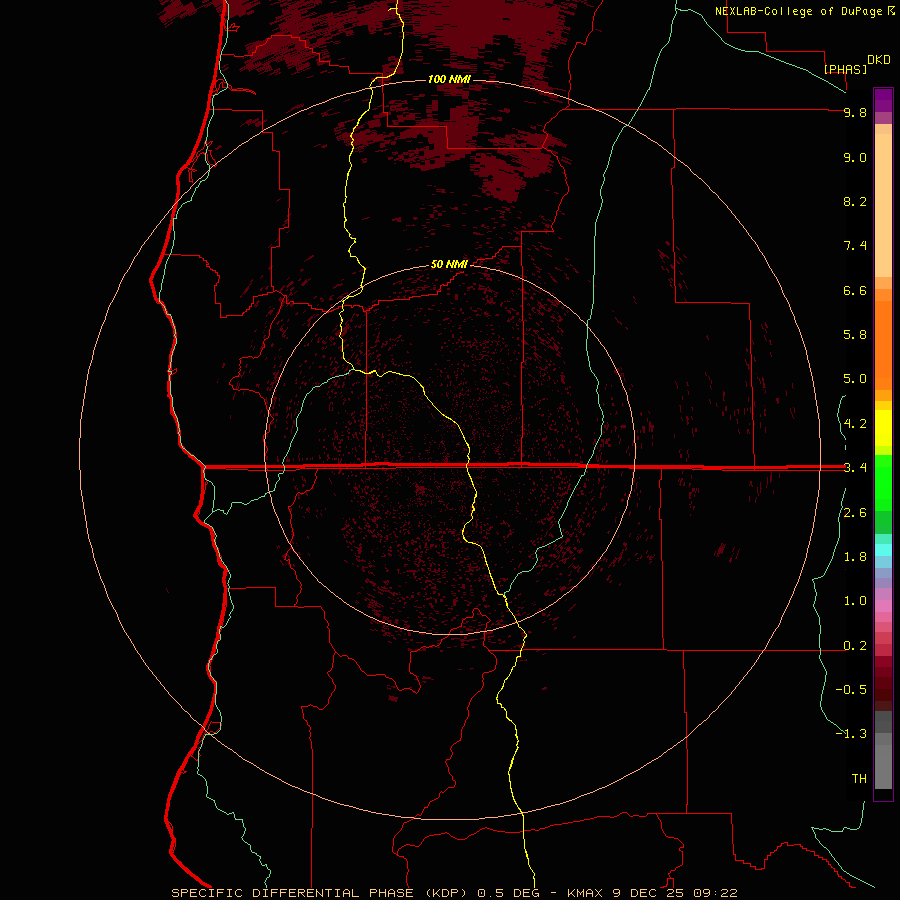Click the TH threshold label on scale
The width and height of the screenshot is (900, 900).
click(x=859, y=779)
